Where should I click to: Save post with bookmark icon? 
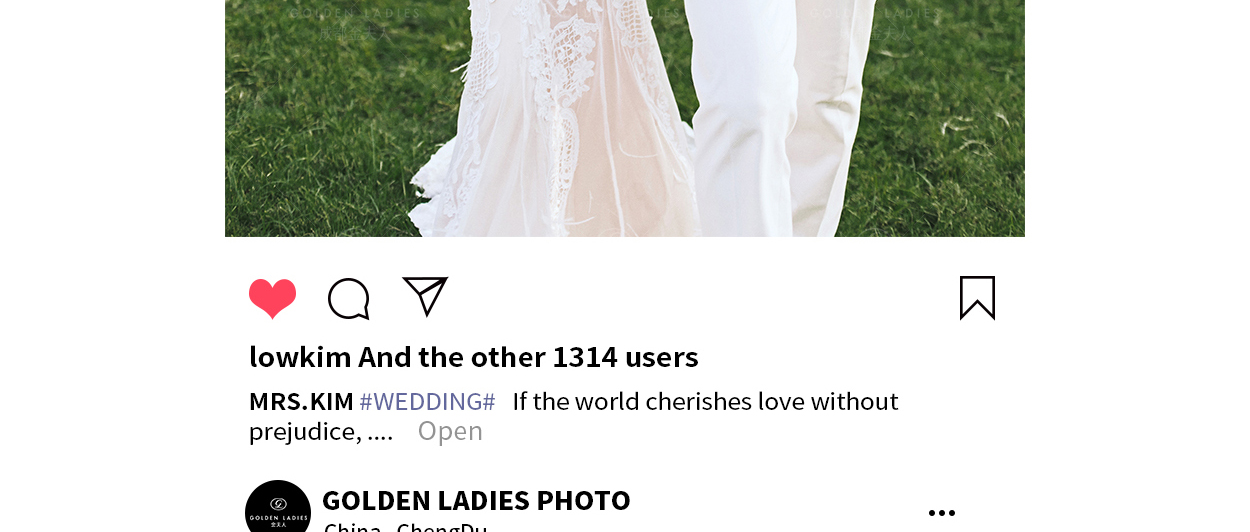[977, 298]
